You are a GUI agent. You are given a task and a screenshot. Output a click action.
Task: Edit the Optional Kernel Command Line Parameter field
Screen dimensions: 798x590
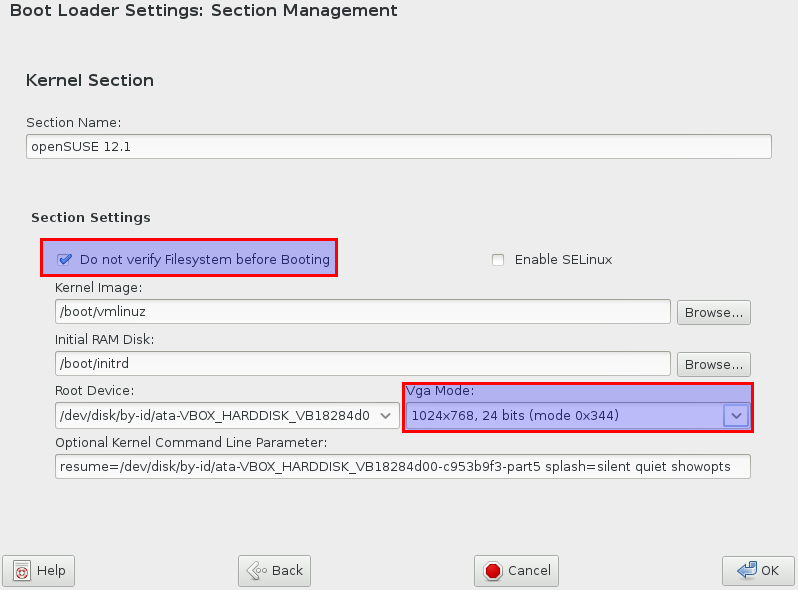click(402, 467)
